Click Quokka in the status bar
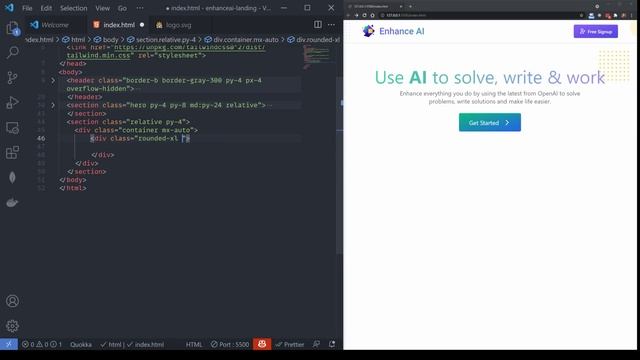640x360 pixels. (81, 344)
